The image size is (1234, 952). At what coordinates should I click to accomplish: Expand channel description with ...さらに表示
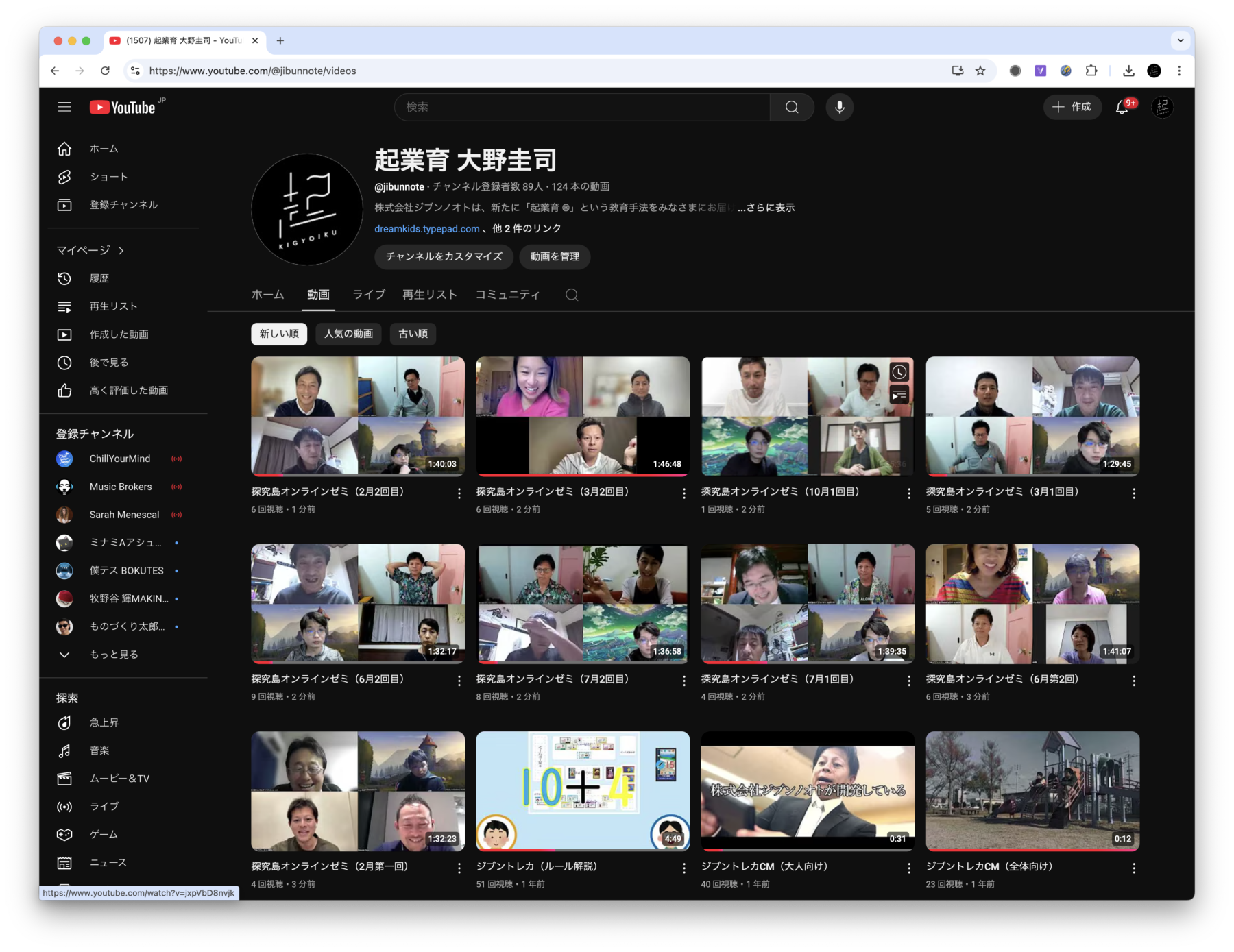click(x=766, y=208)
